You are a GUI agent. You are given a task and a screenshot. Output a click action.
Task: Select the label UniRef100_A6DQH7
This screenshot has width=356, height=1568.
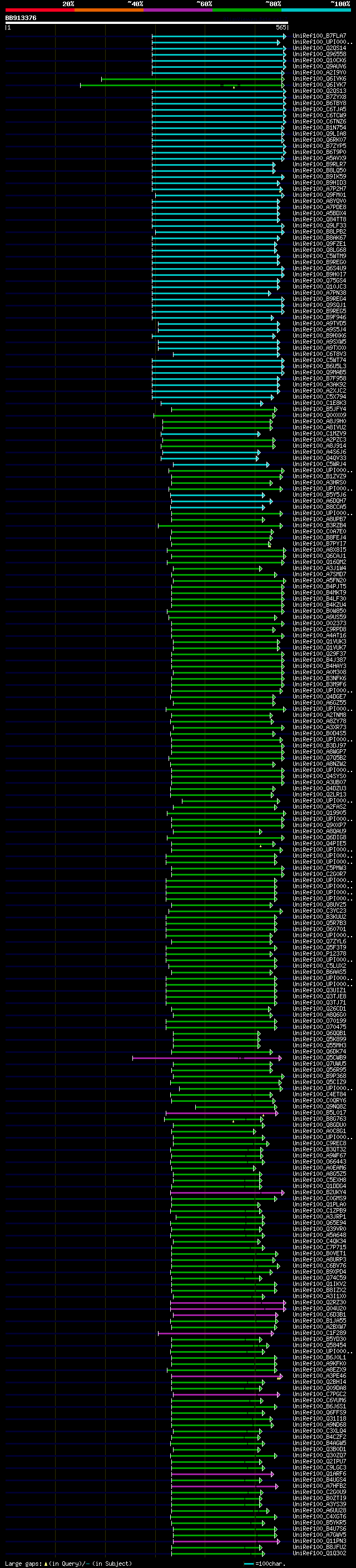pos(319,501)
